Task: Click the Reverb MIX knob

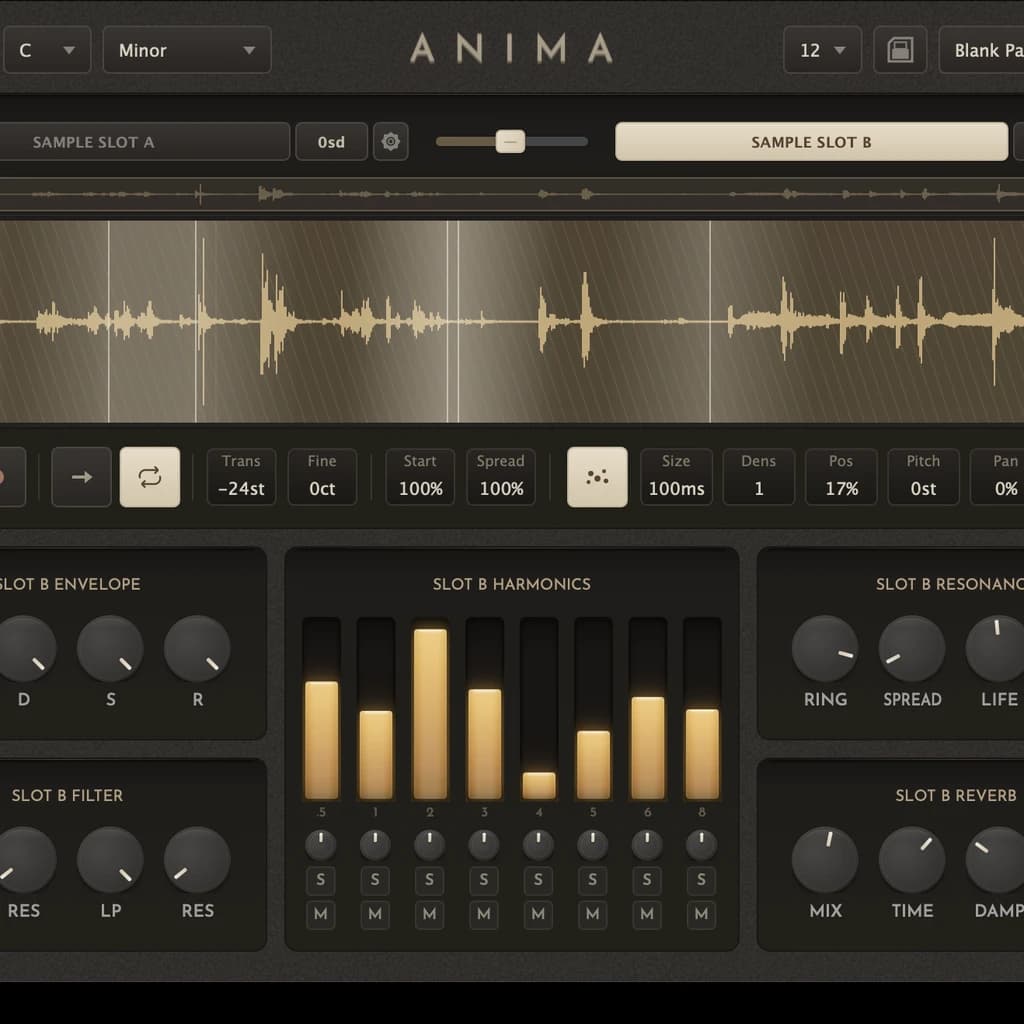Action: (x=825, y=859)
